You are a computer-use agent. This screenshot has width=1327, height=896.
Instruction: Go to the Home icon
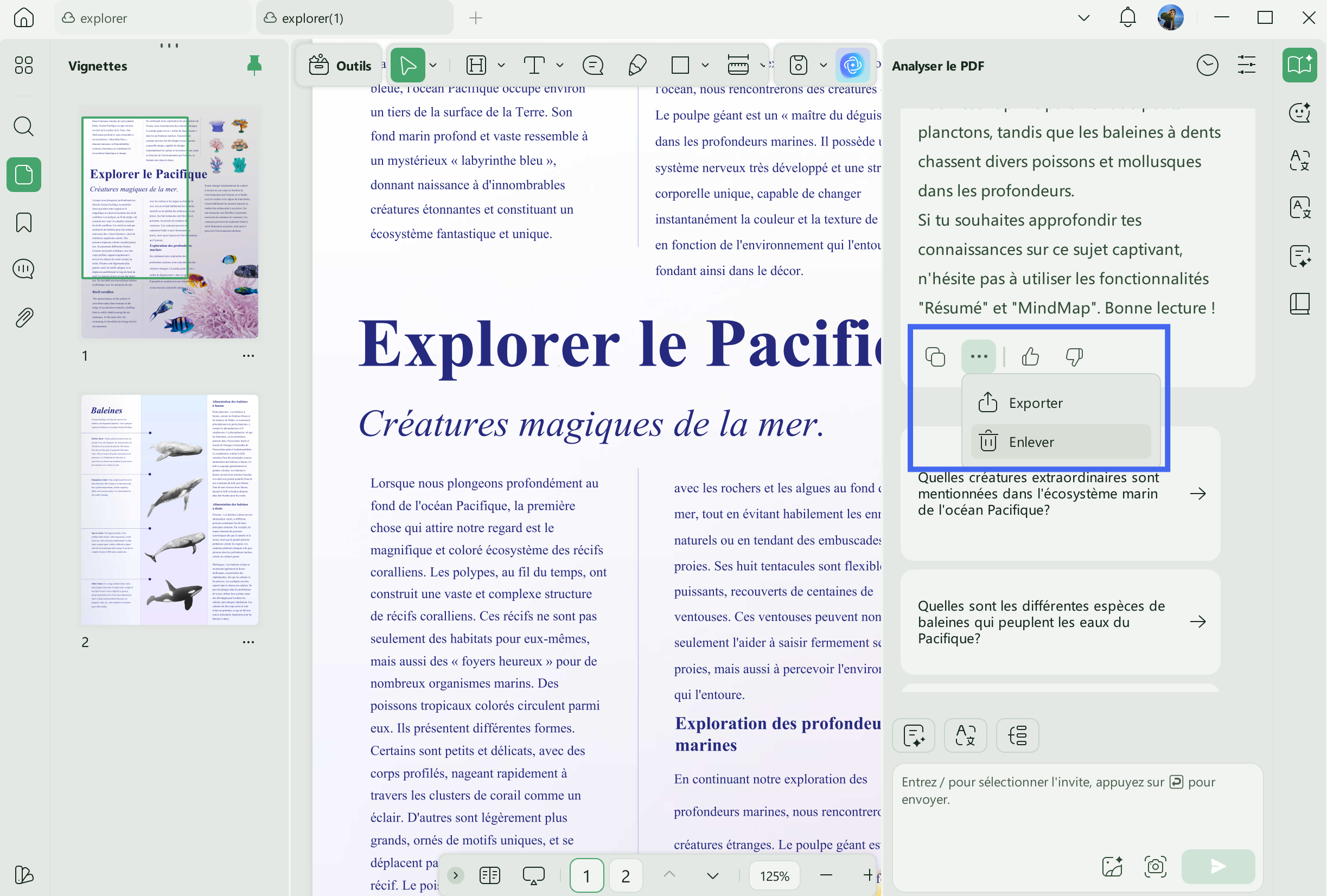pos(23,18)
